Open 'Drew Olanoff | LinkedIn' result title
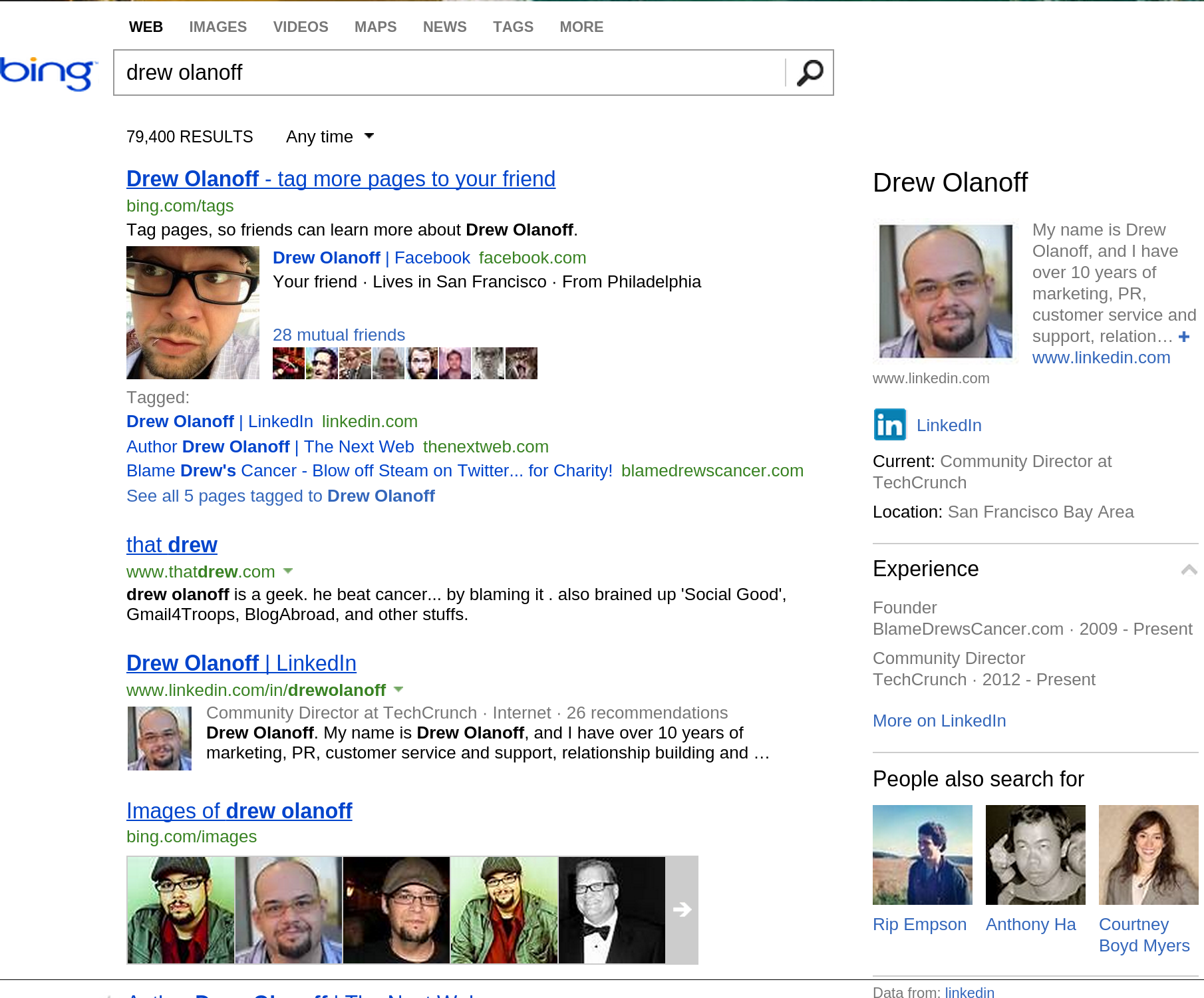 (x=241, y=663)
